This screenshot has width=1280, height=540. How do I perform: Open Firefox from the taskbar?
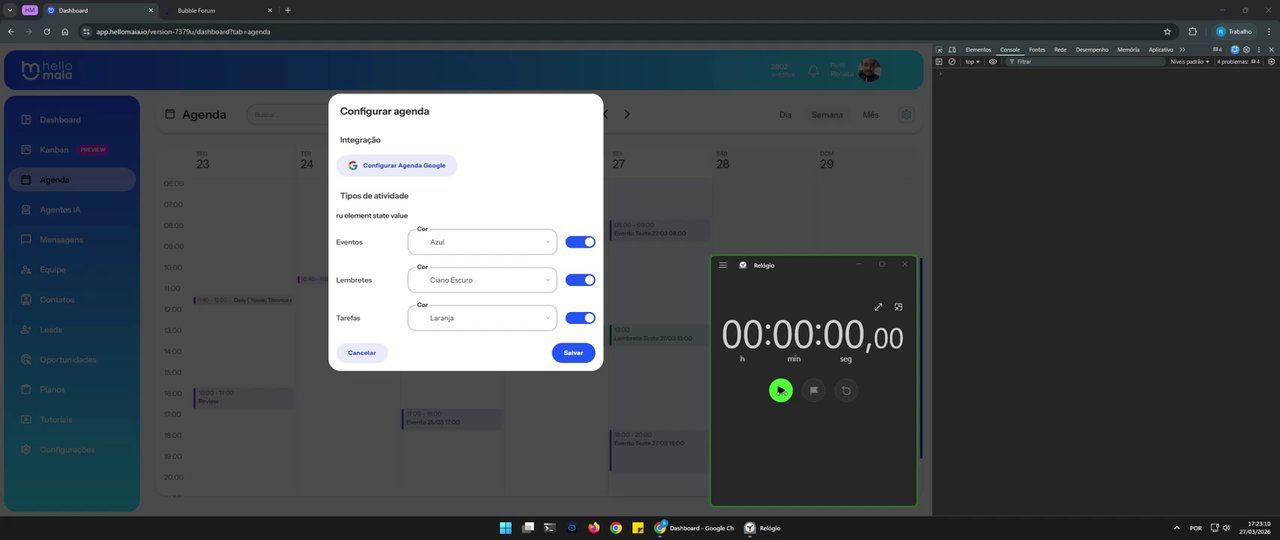[594, 528]
